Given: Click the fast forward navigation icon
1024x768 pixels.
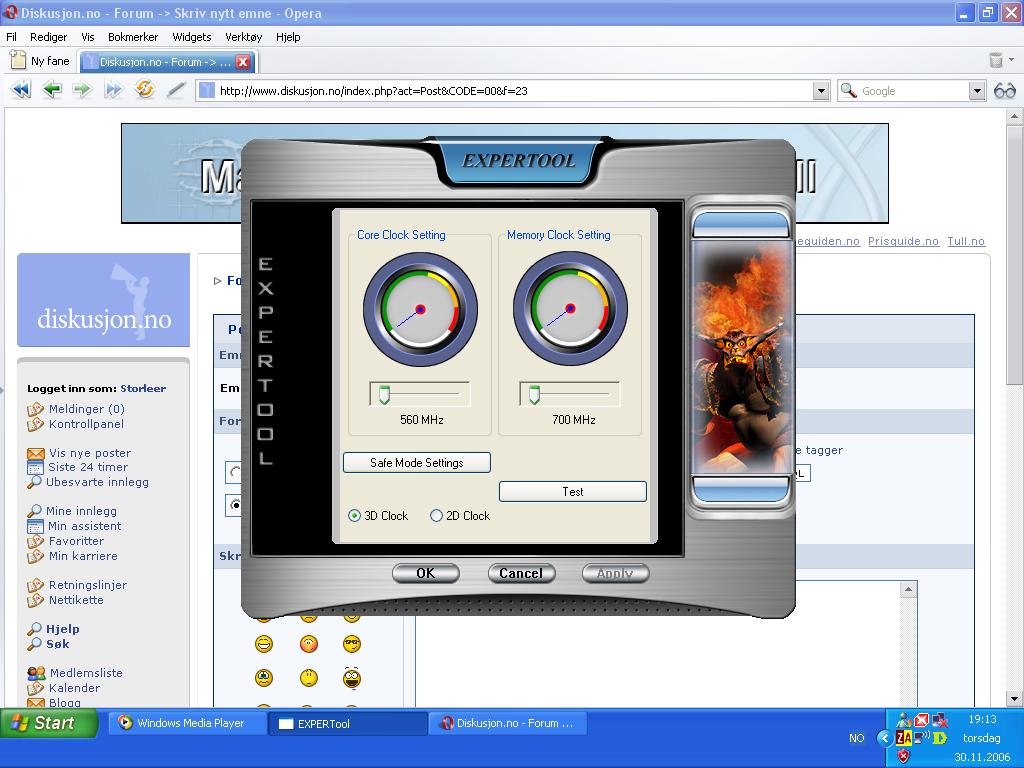Looking at the screenshot, I should pyautogui.click(x=113, y=89).
